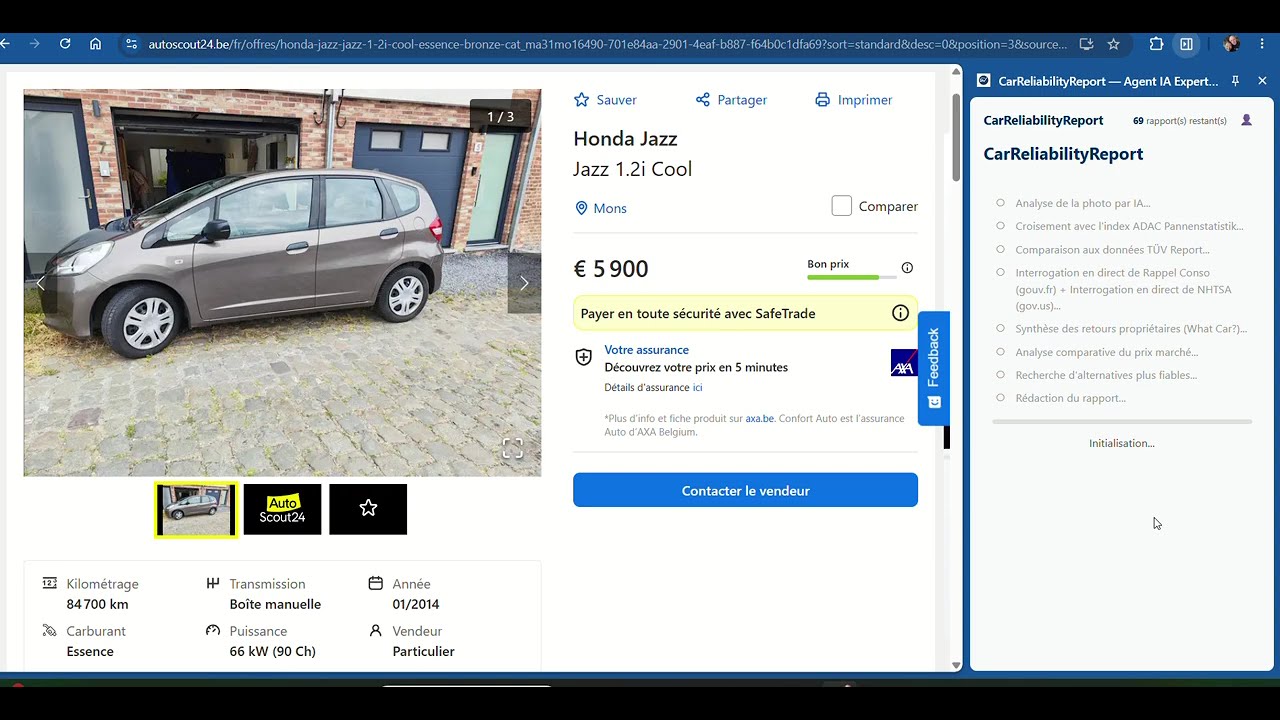Click the 'Comparaison aux données TÜV Report...' step
This screenshot has height=720, width=1280.
[1112, 250]
